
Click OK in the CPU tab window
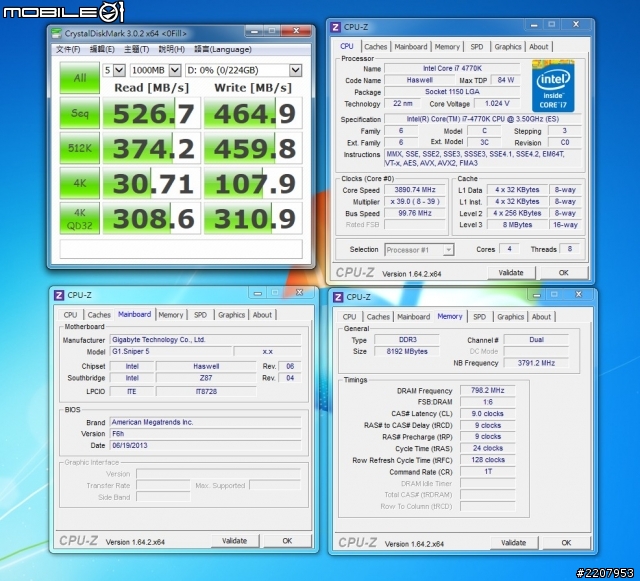click(564, 273)
